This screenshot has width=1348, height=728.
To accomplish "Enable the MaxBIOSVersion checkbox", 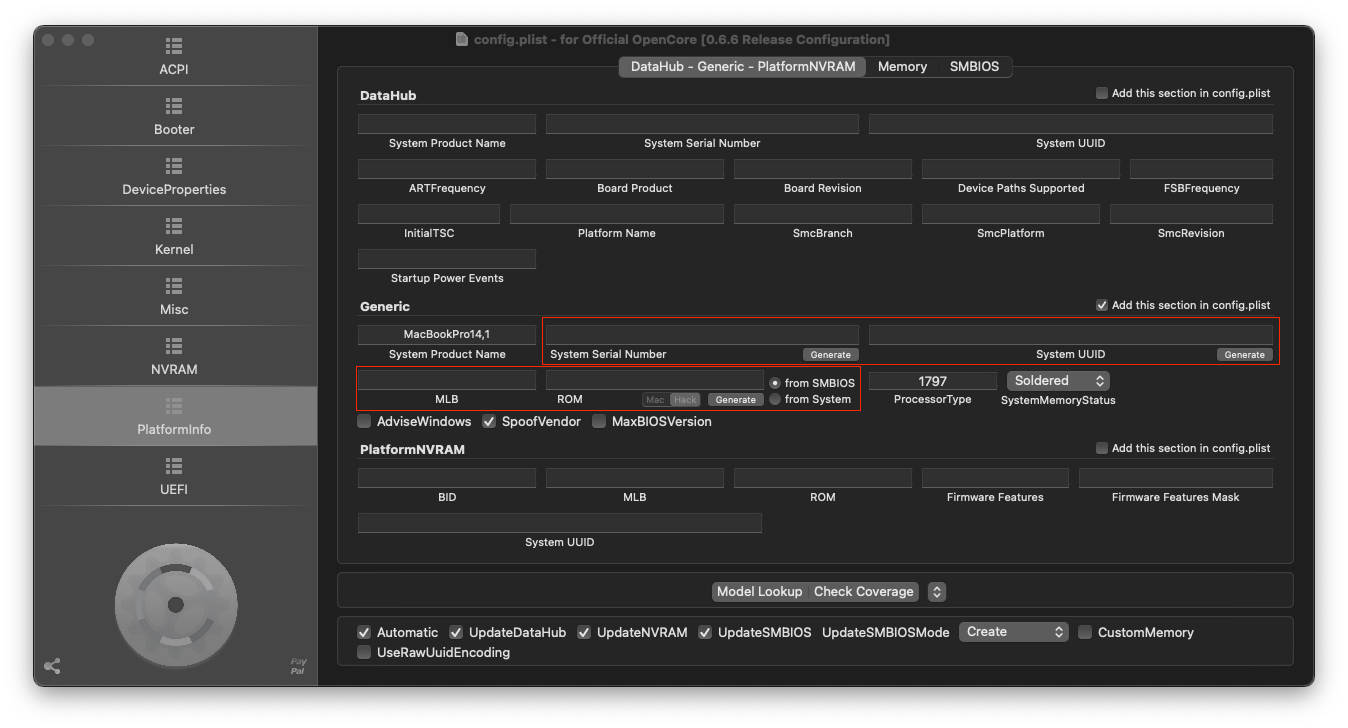I will [x=599, y=421].
